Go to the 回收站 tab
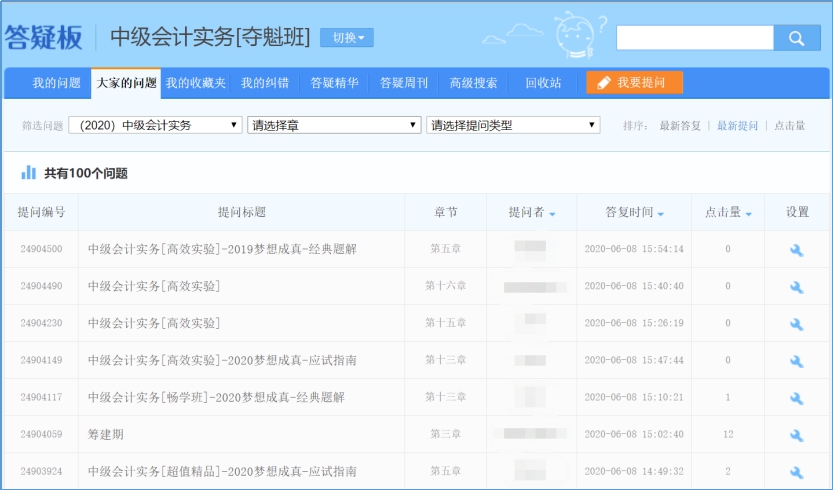The width and height of the screenshot is (833, 490). (x=543, y=83)
